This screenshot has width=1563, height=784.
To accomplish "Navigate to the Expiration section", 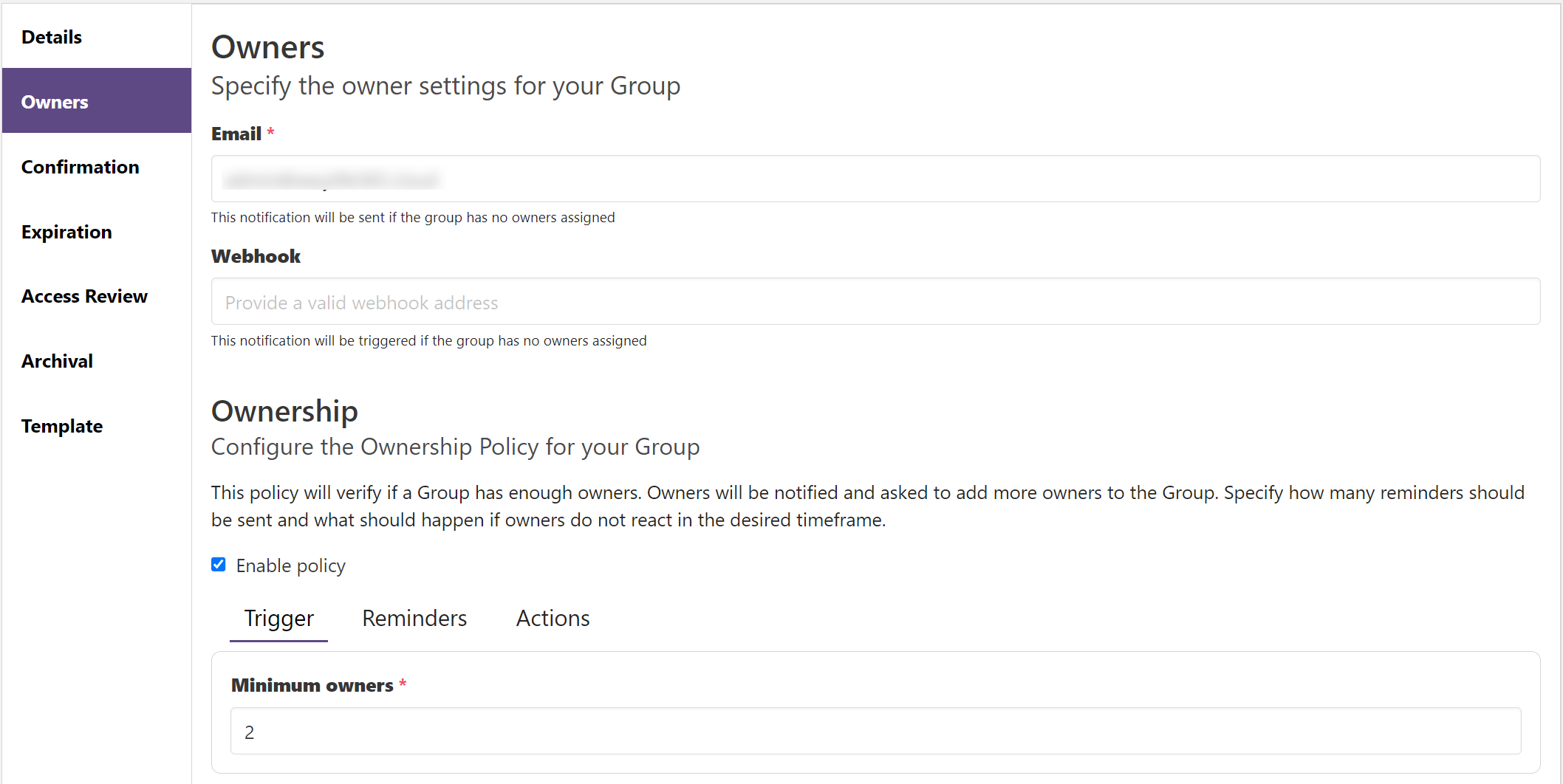I will pyautogui.click(x=66, y=231).
